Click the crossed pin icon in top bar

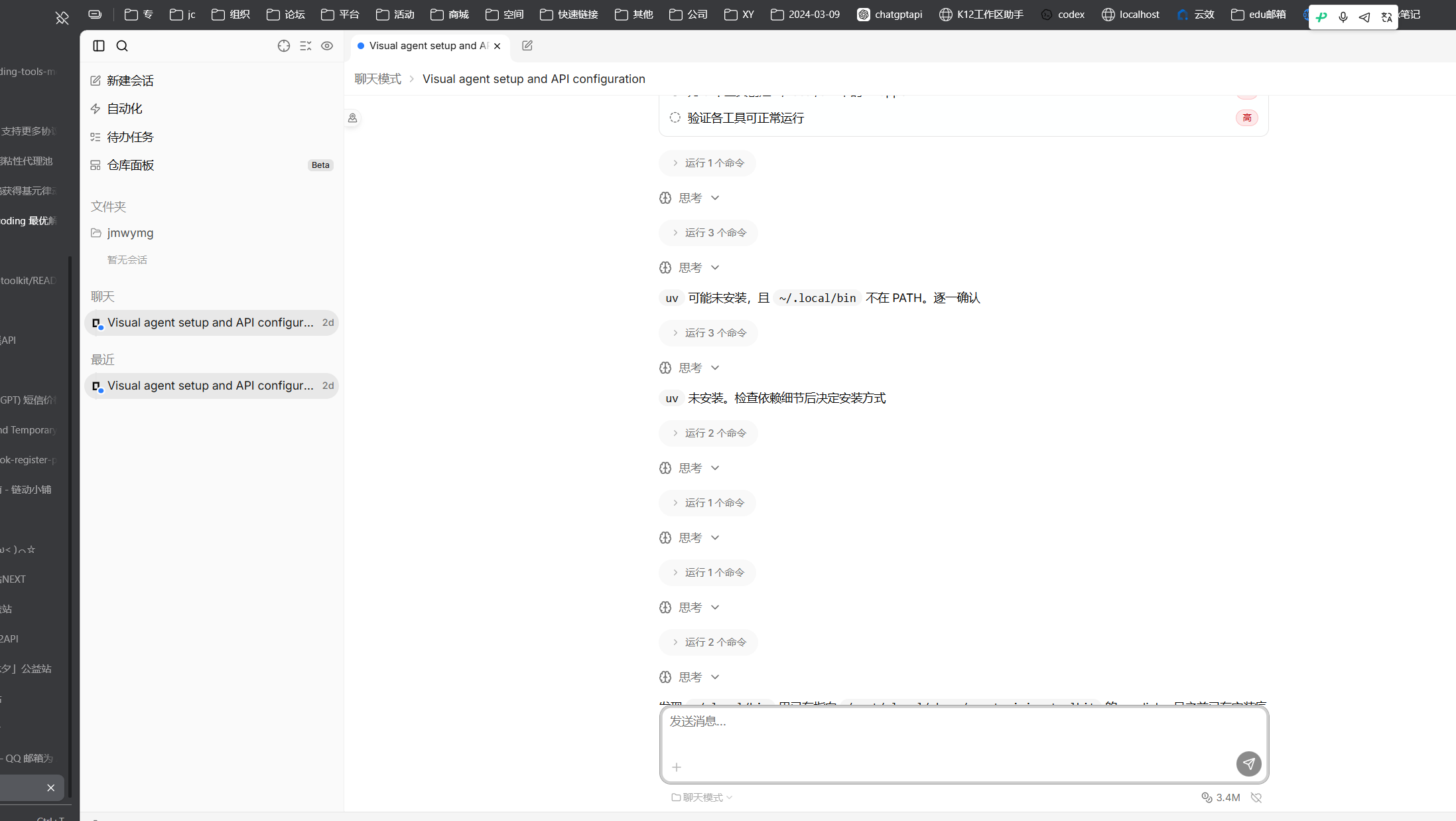coord(62,18)
